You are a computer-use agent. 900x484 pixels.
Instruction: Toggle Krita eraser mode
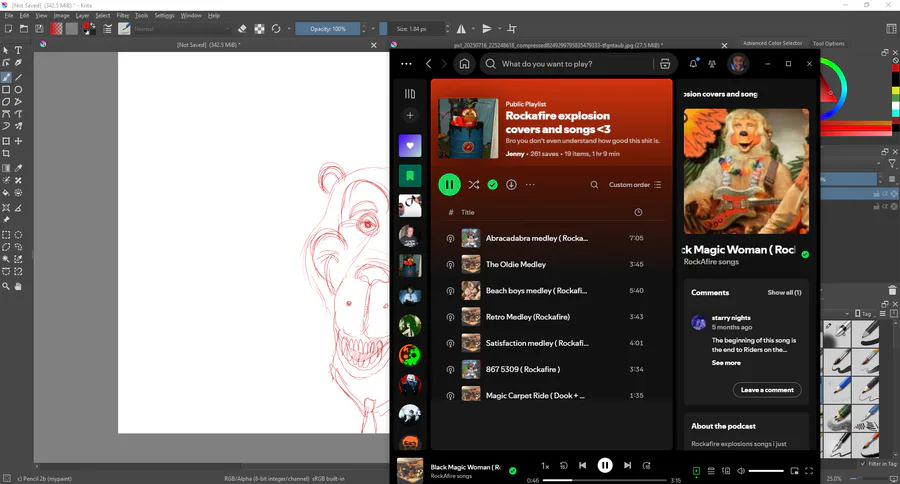coord(242,29)
